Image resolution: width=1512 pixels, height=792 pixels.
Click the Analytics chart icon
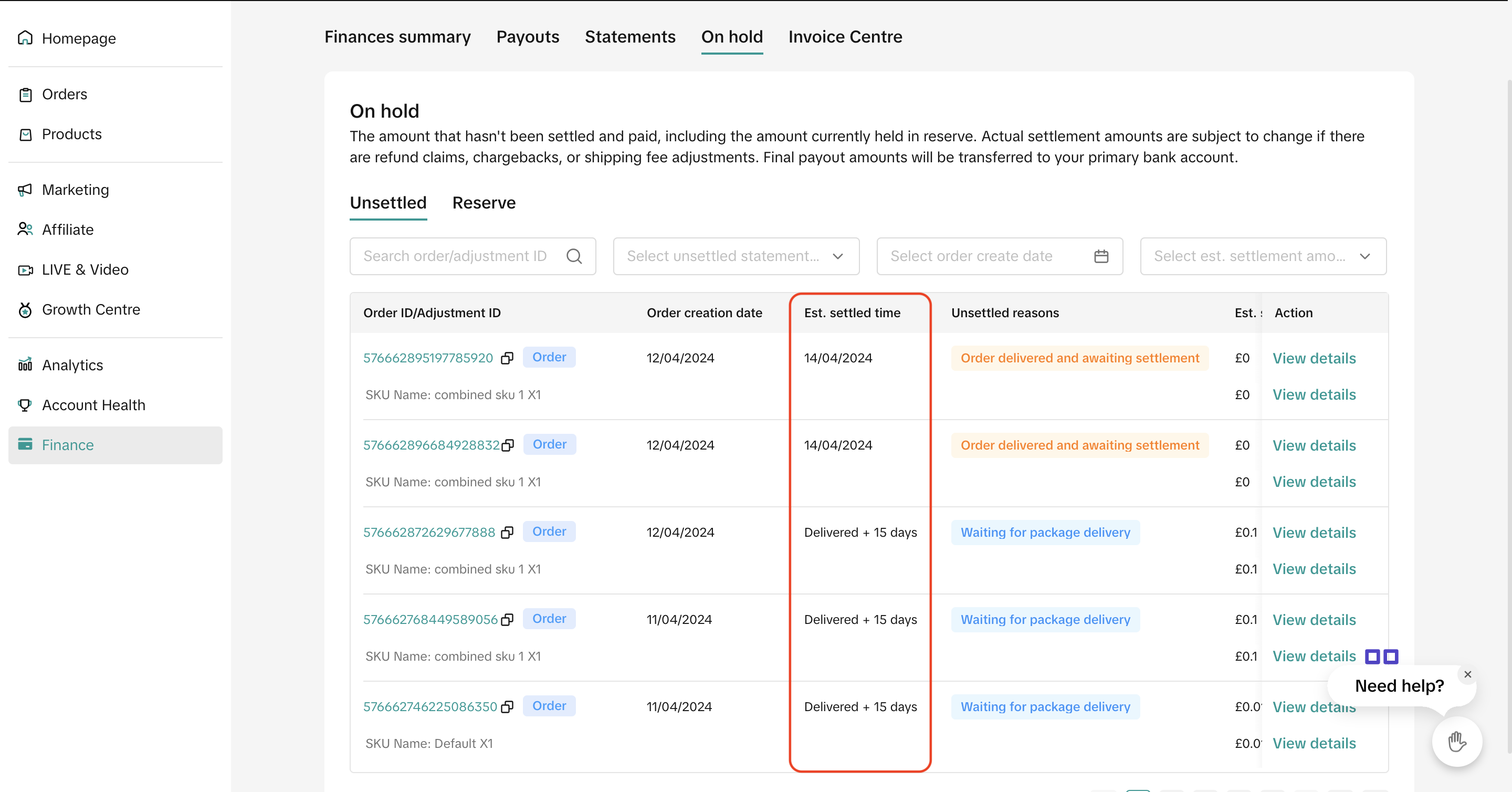click(25, 364)
